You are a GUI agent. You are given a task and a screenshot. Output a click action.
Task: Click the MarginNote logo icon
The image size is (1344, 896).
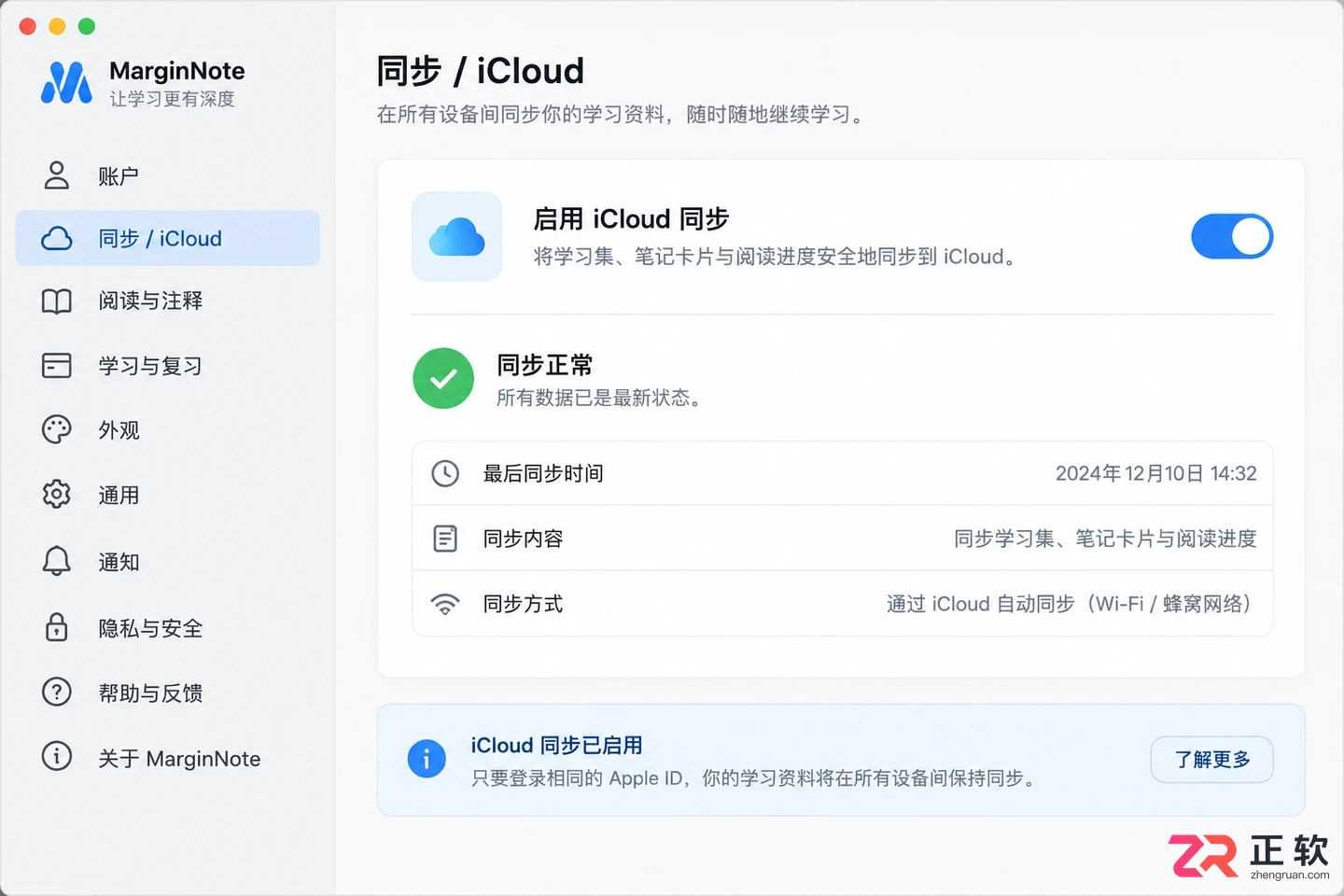66,82
